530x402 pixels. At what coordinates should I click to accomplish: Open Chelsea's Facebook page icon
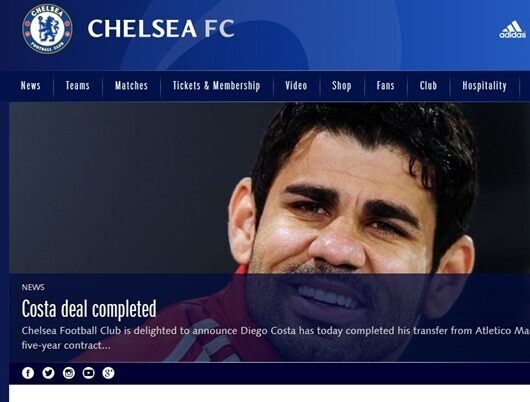[28, 373]
